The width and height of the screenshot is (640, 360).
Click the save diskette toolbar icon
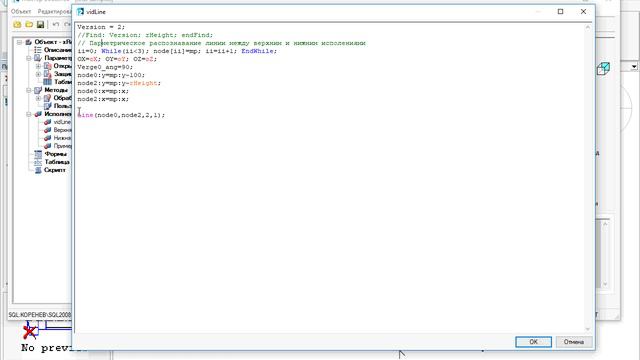click(x=40, y=24)
